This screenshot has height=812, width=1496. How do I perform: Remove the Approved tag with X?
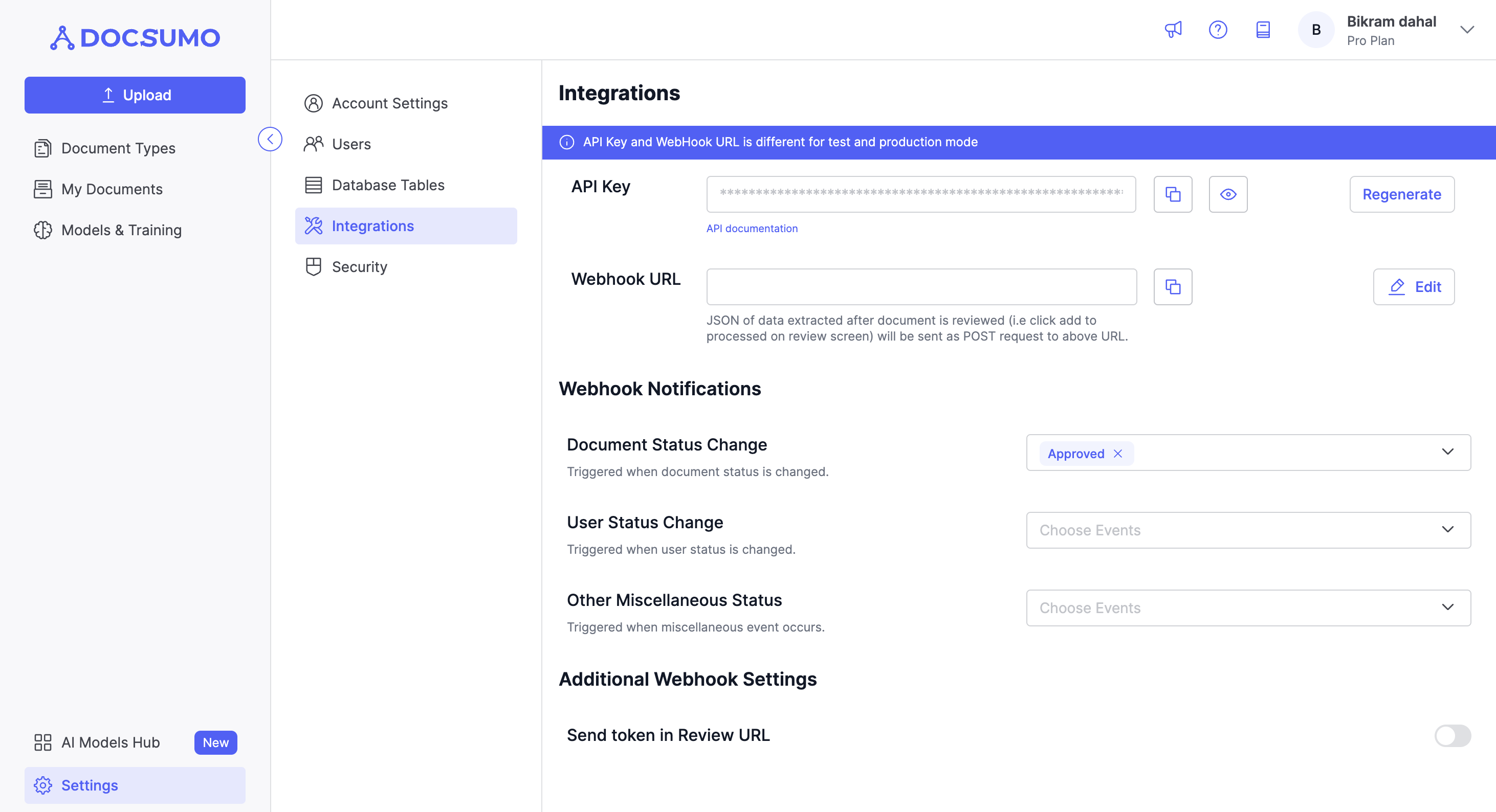point(1118,454)
